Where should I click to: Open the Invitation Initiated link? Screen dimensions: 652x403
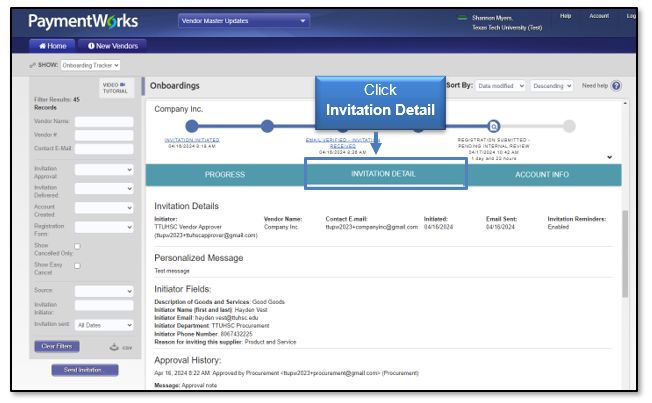click(x=192, y=140)
